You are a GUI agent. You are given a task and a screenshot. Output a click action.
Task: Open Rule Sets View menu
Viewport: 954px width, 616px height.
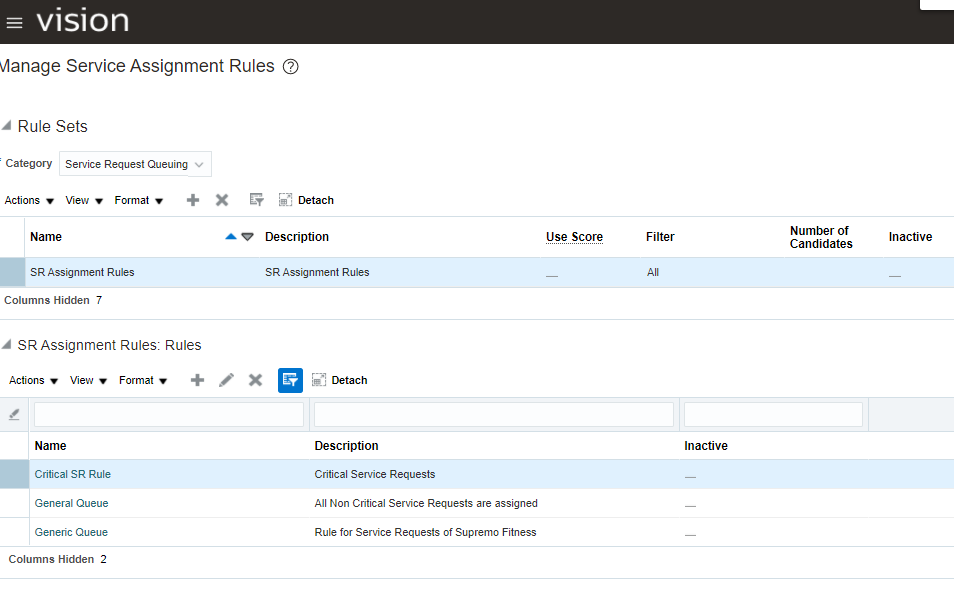[x=84, y=200]
